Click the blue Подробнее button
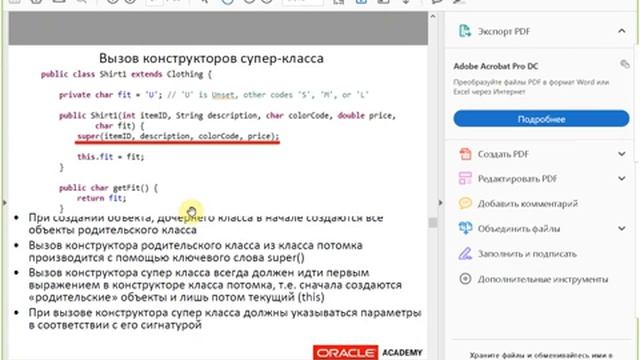 pyautogui.click(x=541, y=119)
